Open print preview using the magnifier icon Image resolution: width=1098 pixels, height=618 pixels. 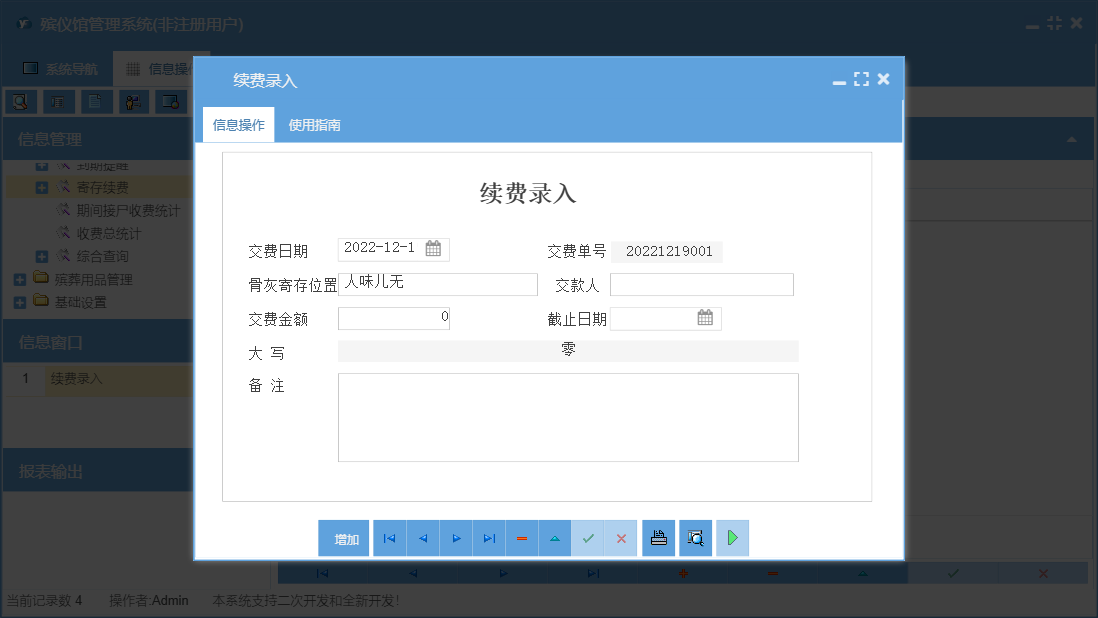pos(695,538)
